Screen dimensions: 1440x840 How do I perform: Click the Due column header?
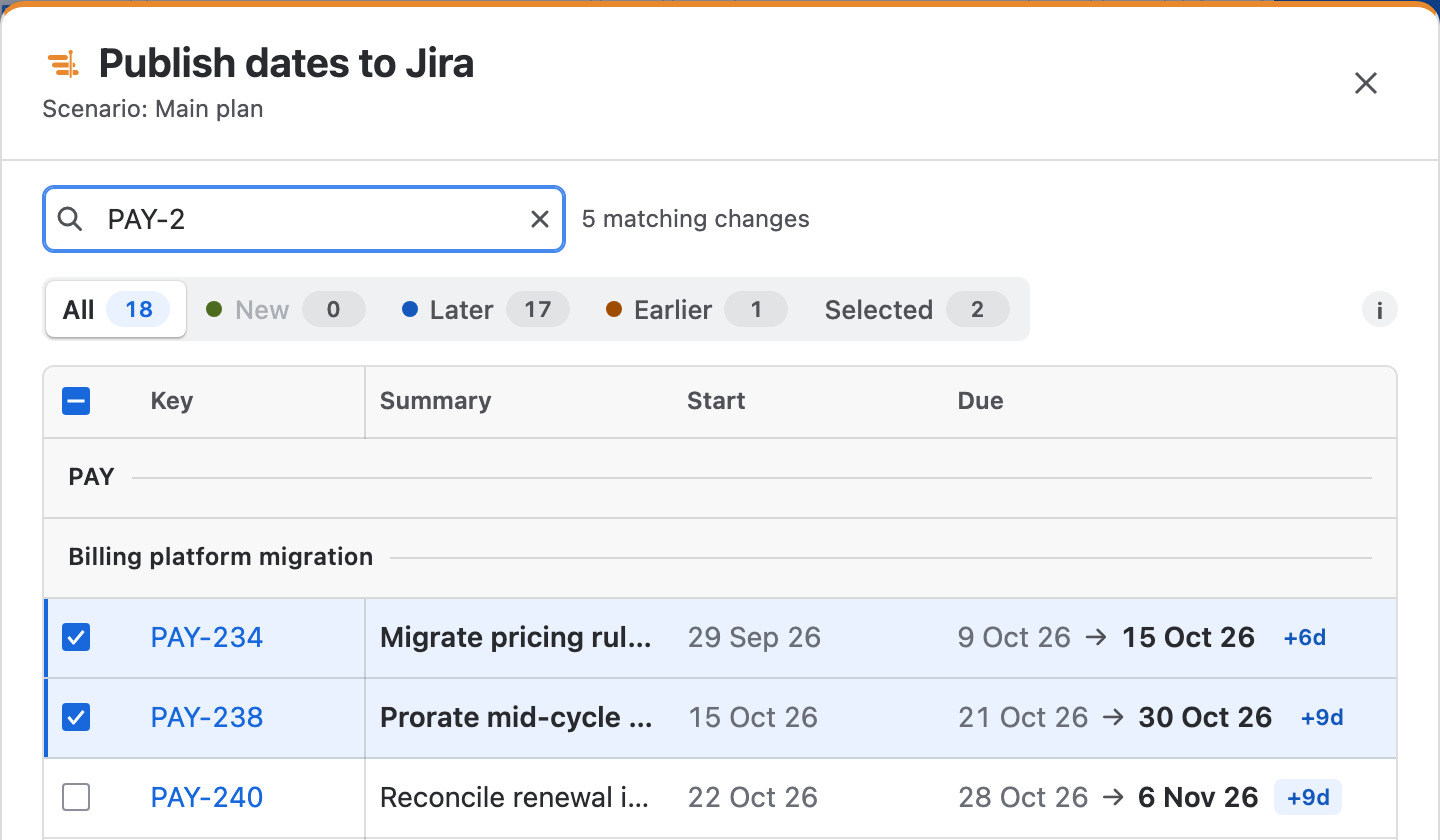coord(980,401)
